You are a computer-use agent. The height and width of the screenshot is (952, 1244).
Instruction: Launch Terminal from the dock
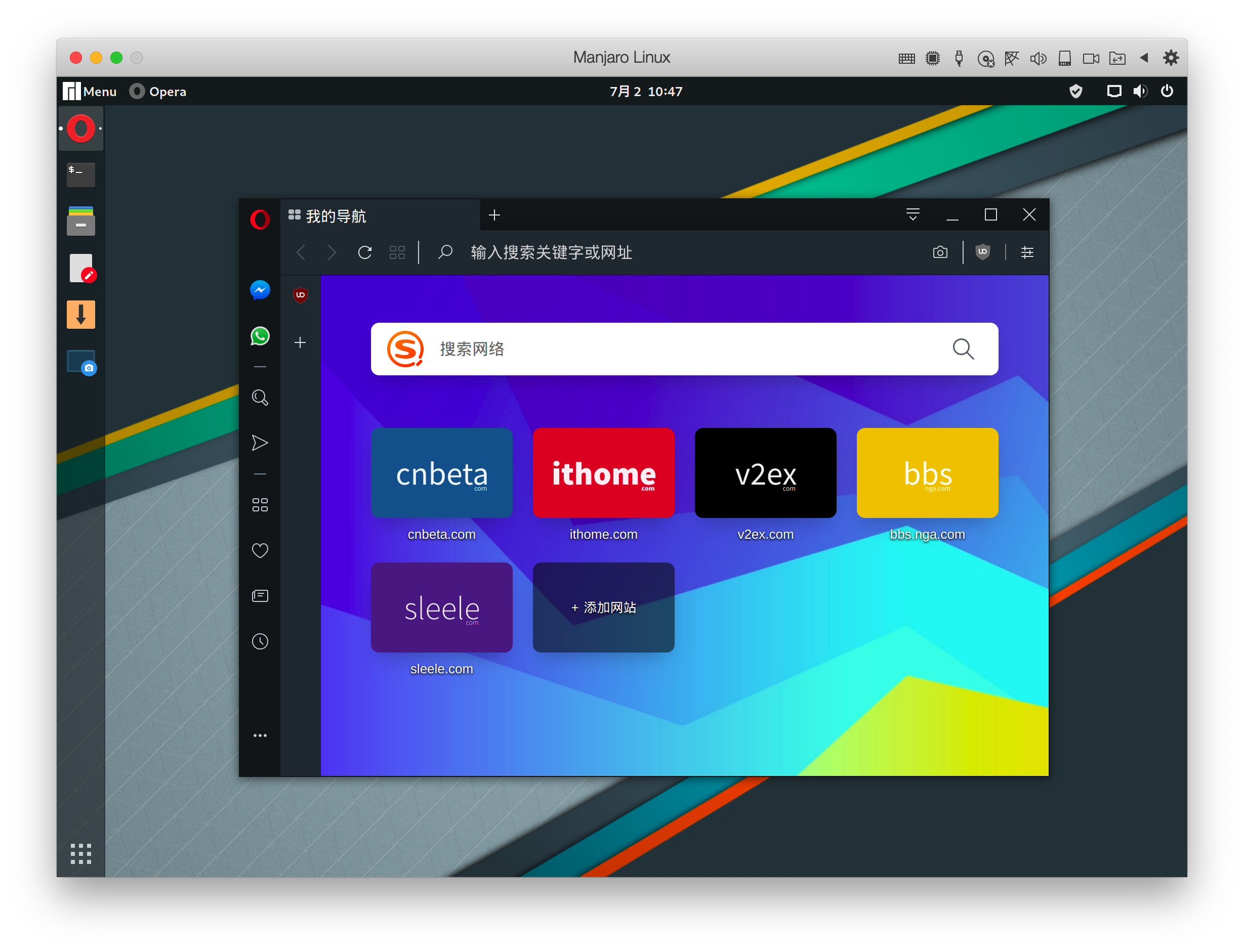[x=80, y=175]
